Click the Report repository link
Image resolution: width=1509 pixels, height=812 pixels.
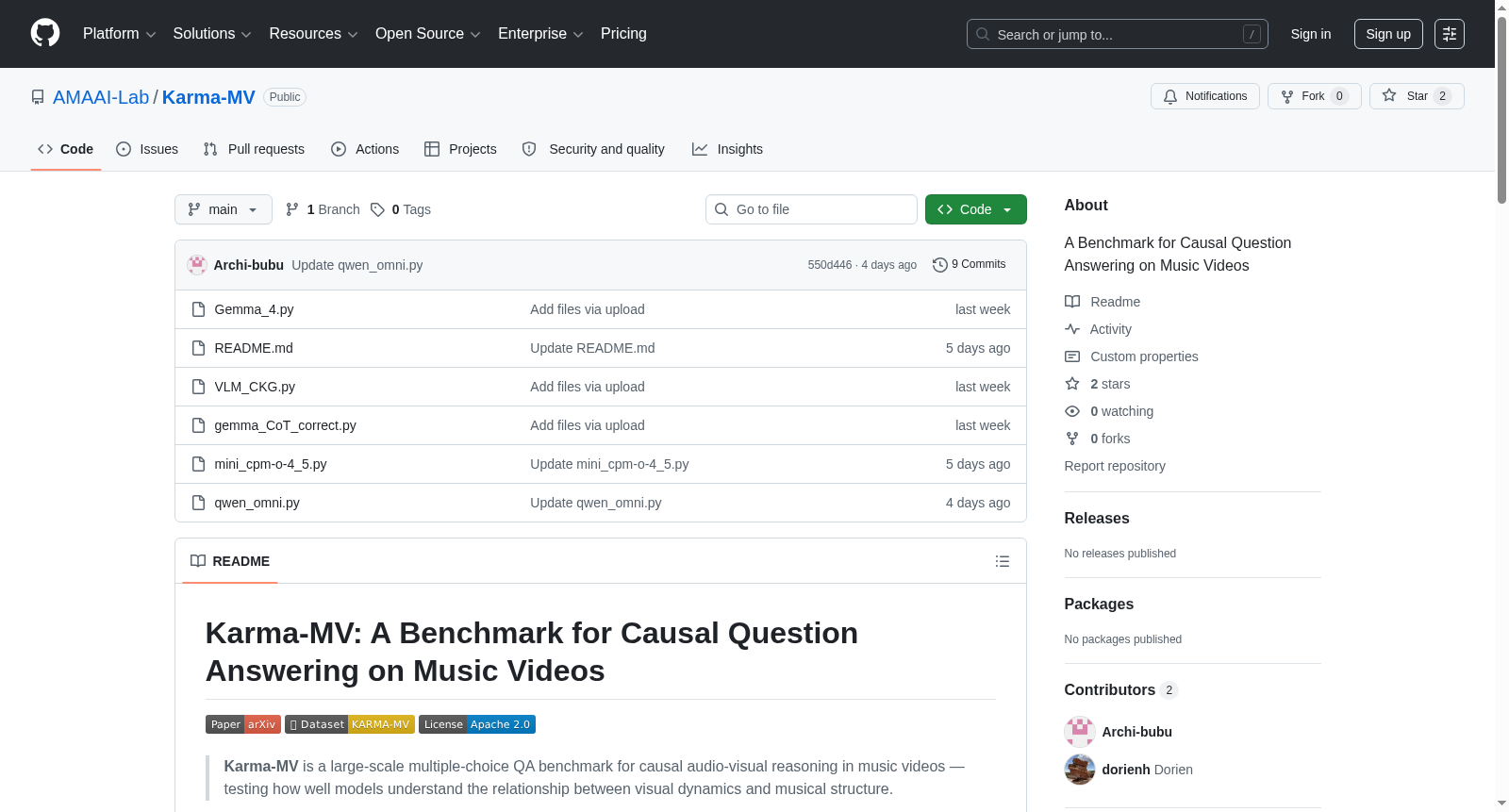click(x=1115, y=466)
